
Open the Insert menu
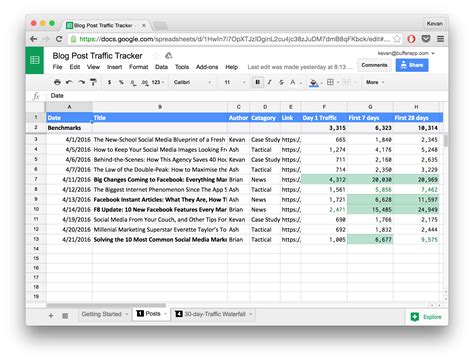click(x=114, y=67)
